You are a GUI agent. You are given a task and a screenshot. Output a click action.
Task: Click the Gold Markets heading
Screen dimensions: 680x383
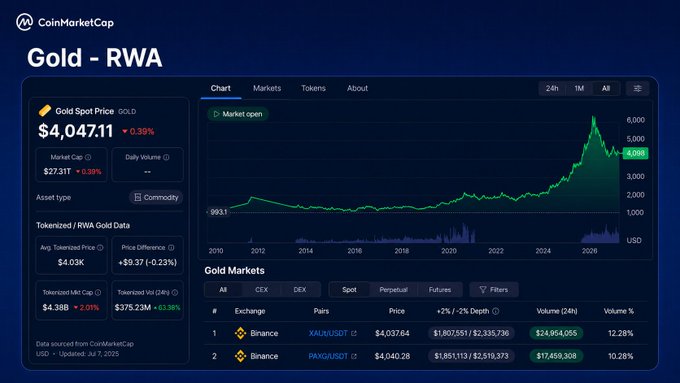pos(234,271)
